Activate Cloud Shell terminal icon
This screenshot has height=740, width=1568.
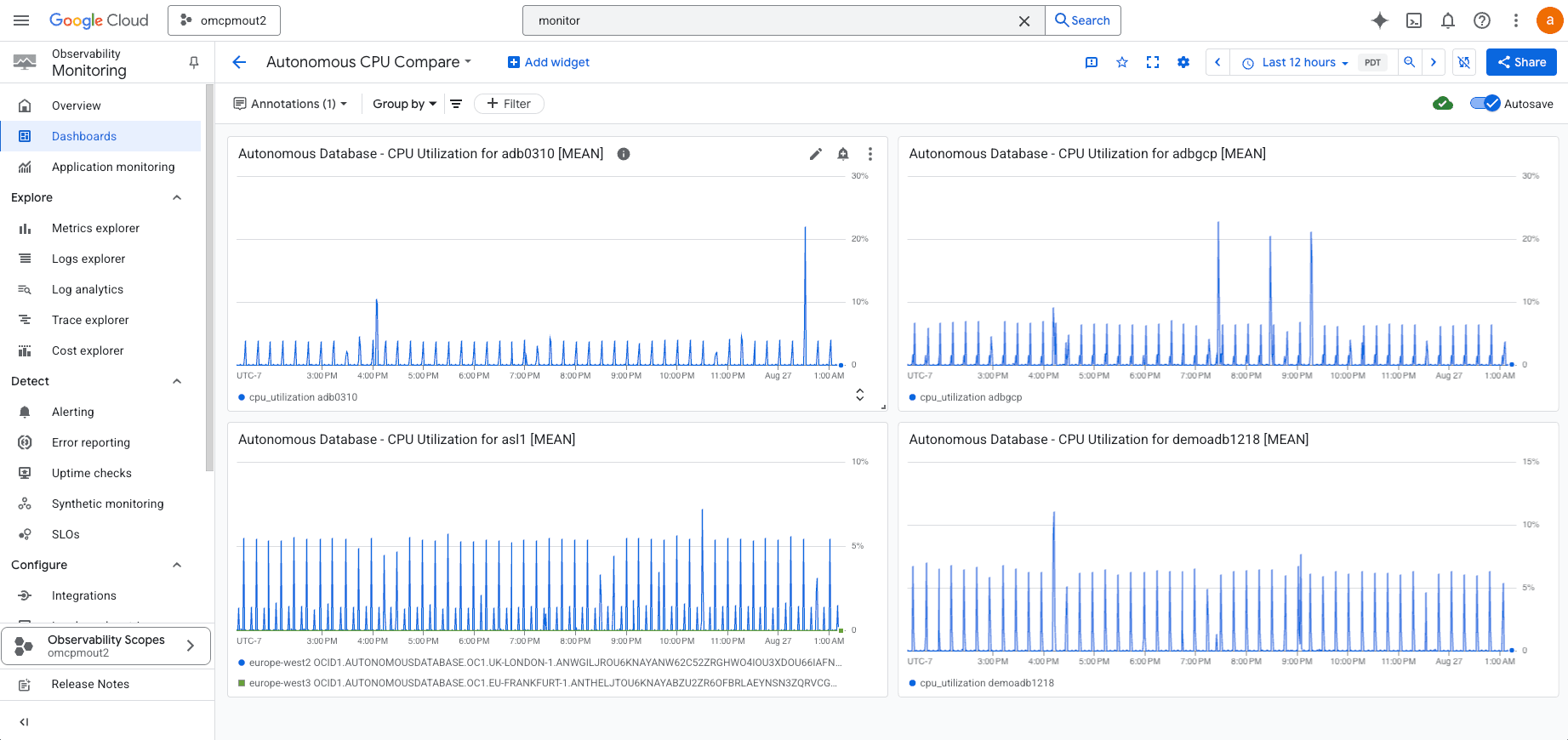[1414, 20]
